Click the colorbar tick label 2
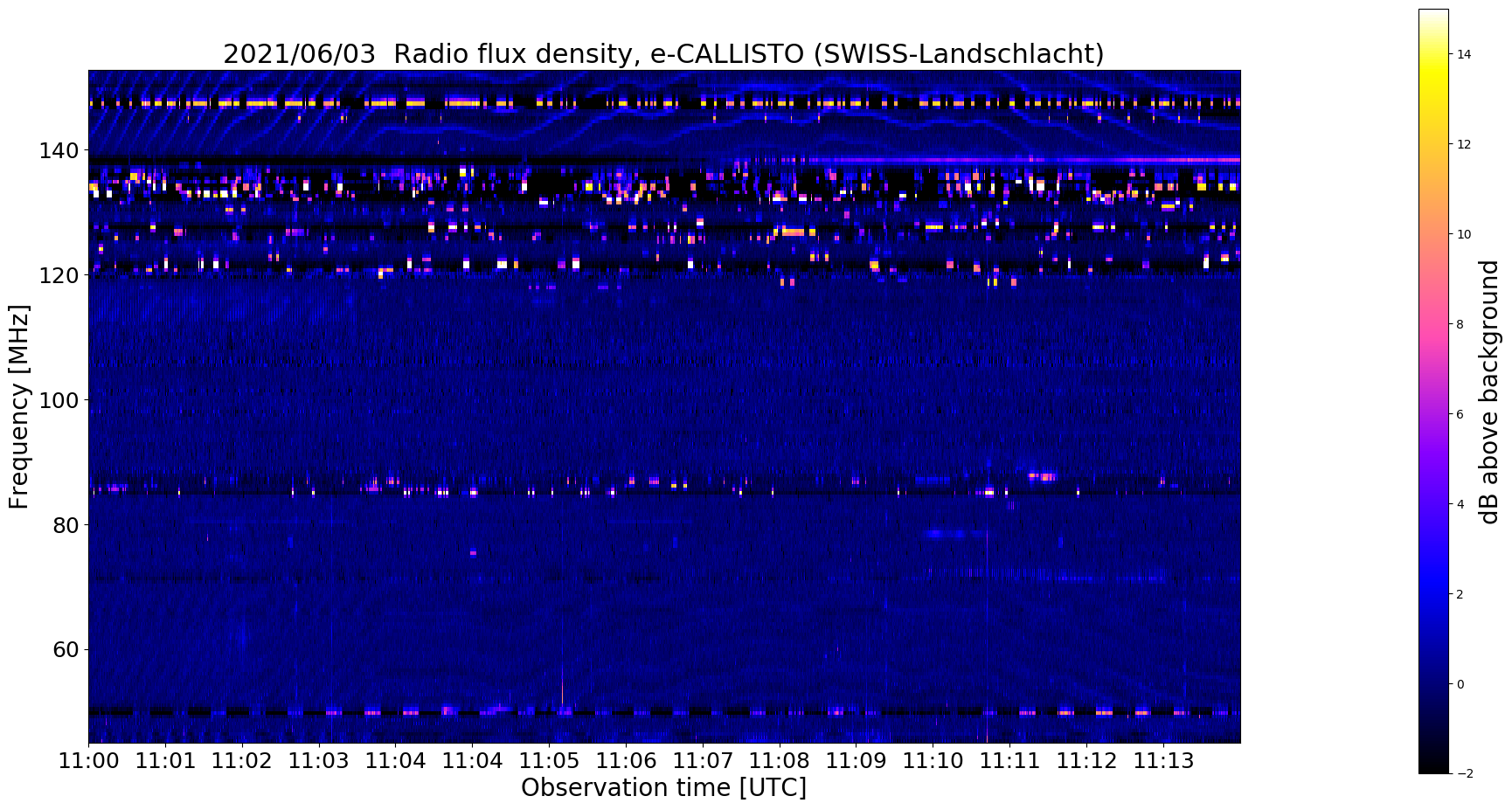The width and height of the screenshot is (1512, 810). [x=1460, y=594]
